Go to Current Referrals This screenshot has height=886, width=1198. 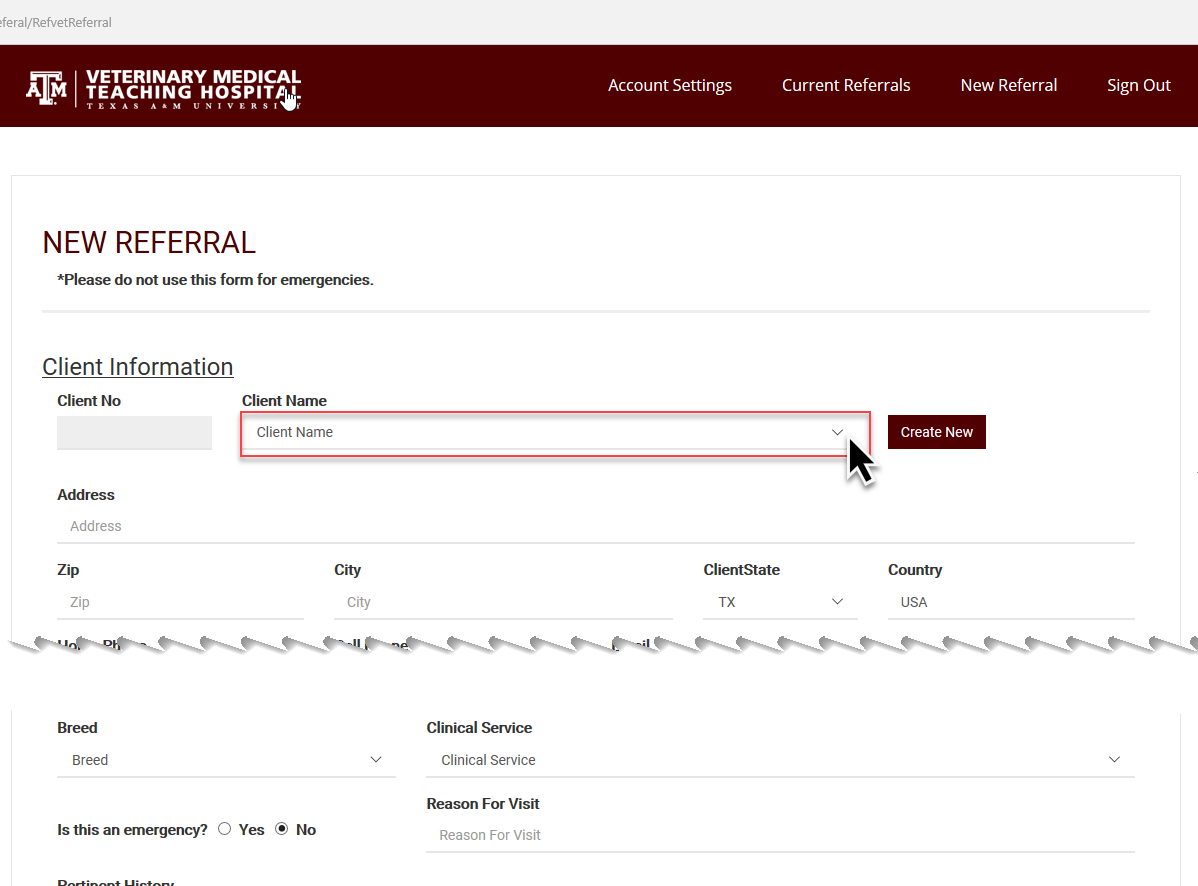pos(846,86)
